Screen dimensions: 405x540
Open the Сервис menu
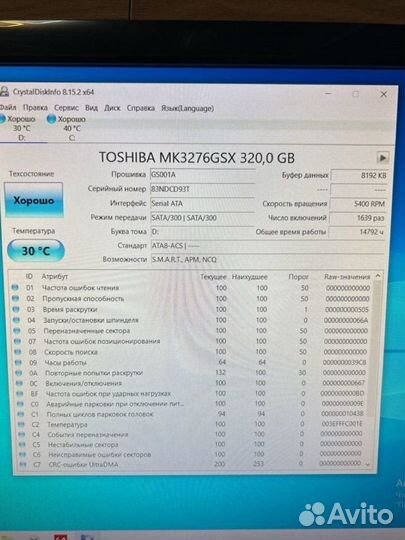(x=66, y=108)
